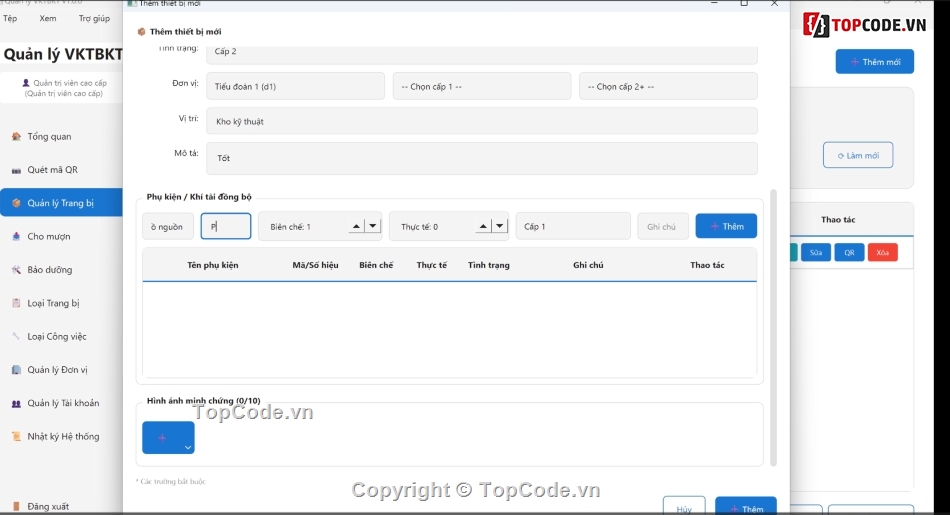Screen dimensions: 950x515
Task: Open the Tệp menu
Action: pos(10,18)
